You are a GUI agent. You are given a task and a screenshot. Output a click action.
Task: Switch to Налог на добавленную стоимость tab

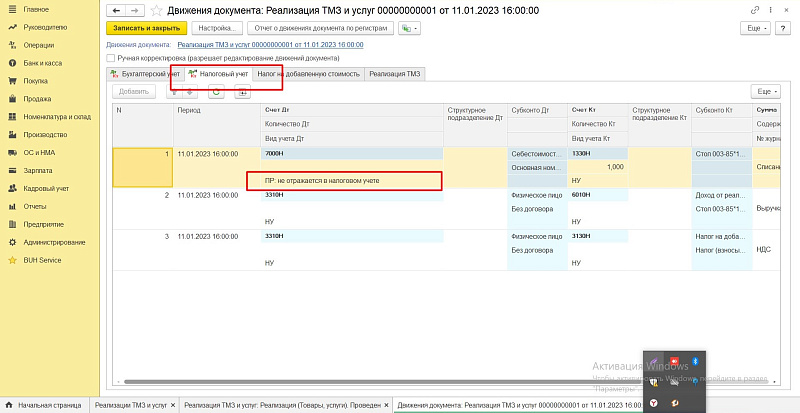[309, 74]
